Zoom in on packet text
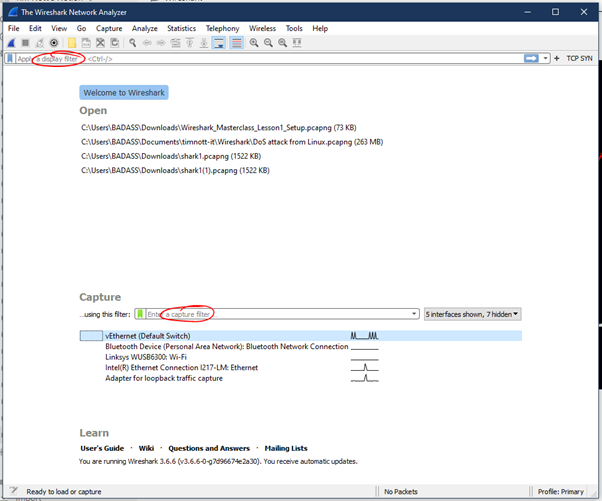The image size is (602, 501). click(x=255, y=43)
